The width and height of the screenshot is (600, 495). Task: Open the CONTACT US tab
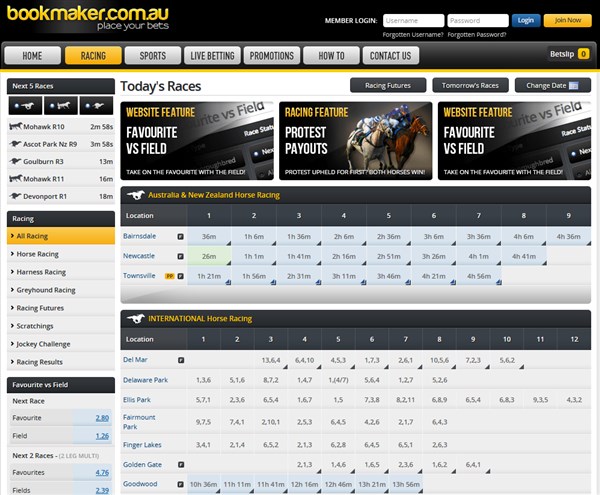tap(391, 56)
